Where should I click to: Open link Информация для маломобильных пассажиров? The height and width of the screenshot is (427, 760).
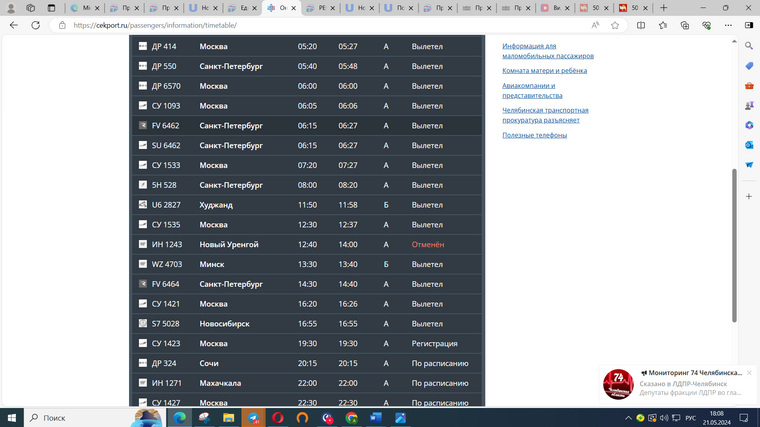click(548, 51)
